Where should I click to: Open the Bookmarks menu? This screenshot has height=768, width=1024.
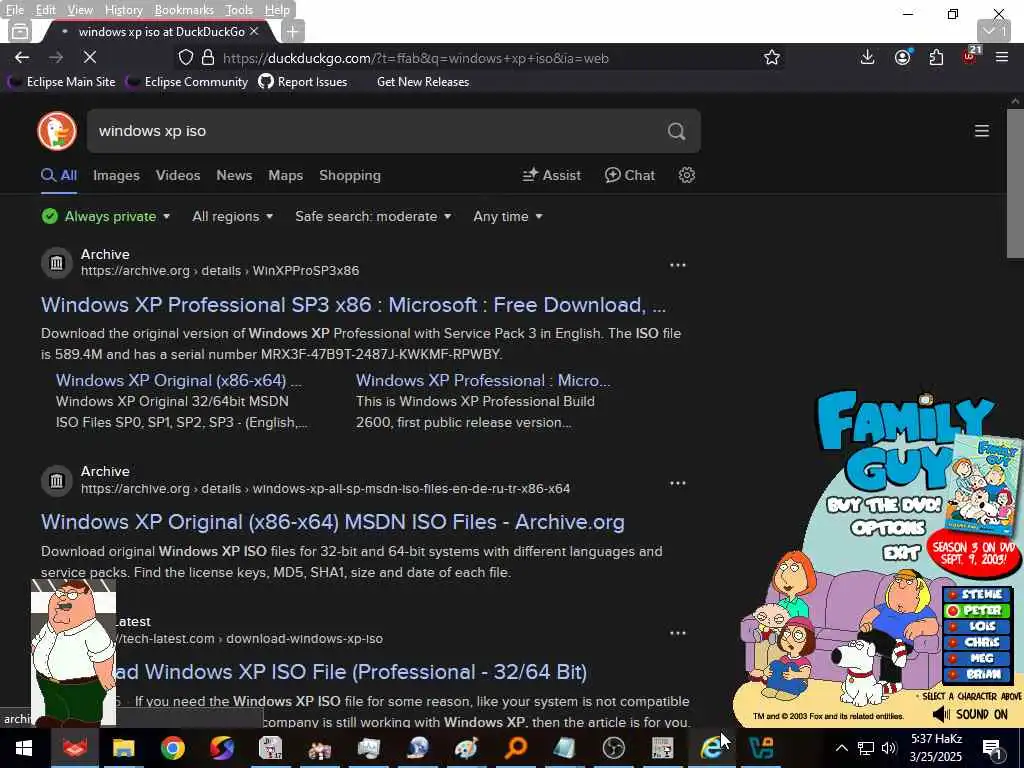tap(184, 10)
